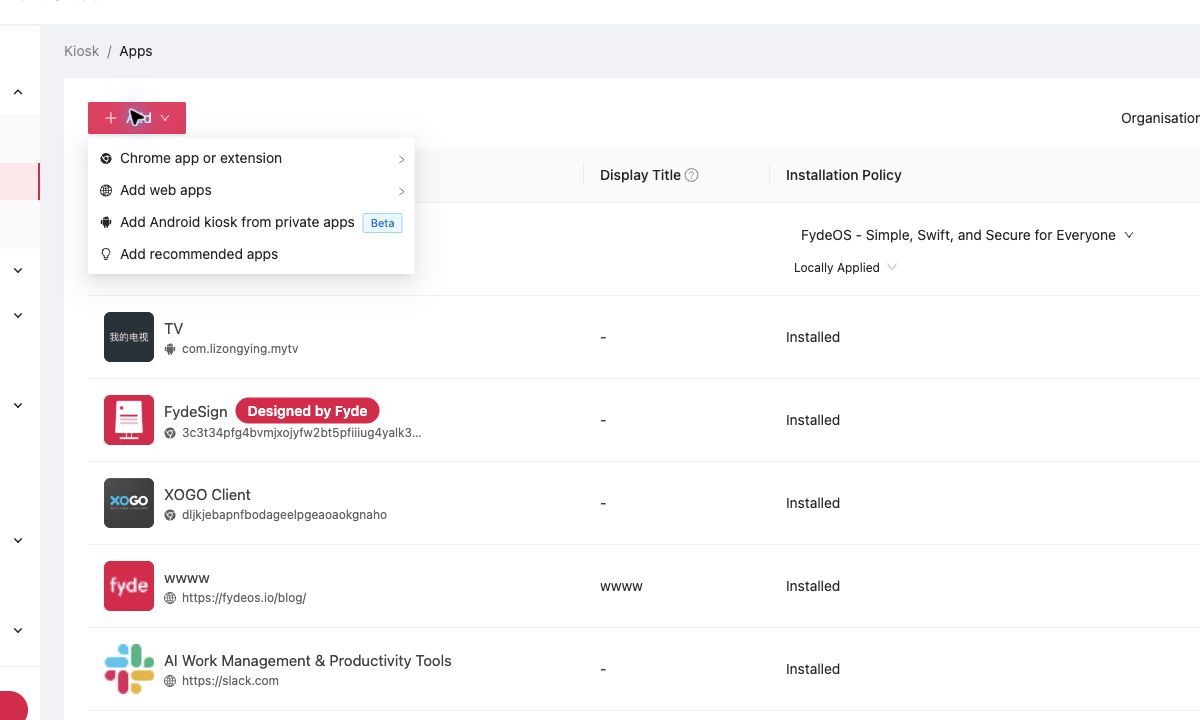Click the globe icon beside Add web apps
1200x720 pixels.
[x=106, y=191]
